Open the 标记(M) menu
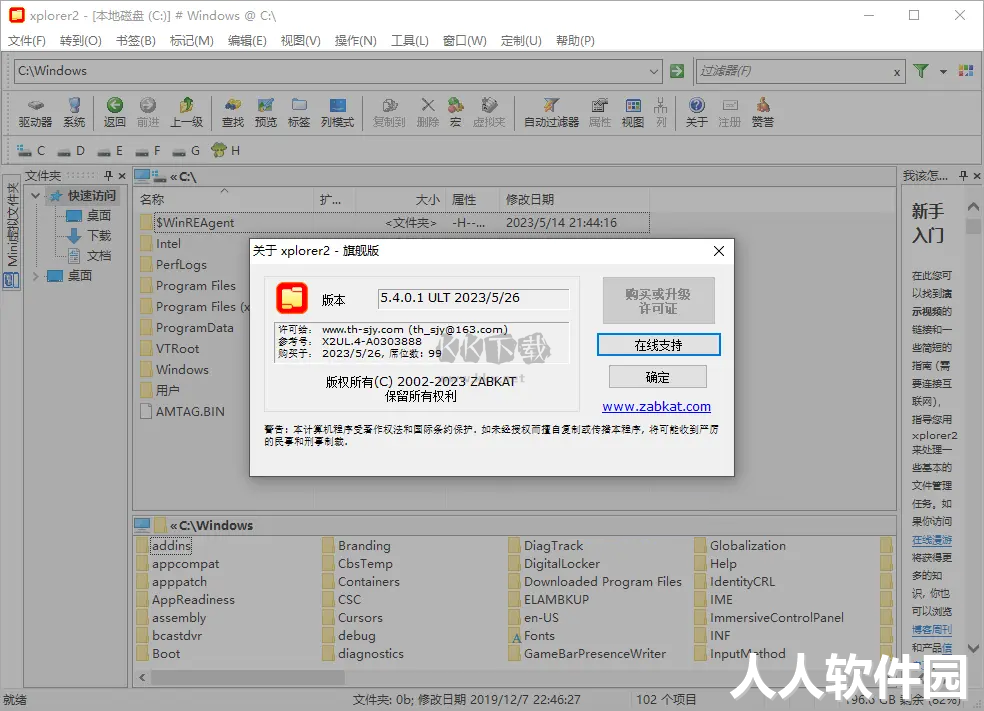 (x=191, y=41)
